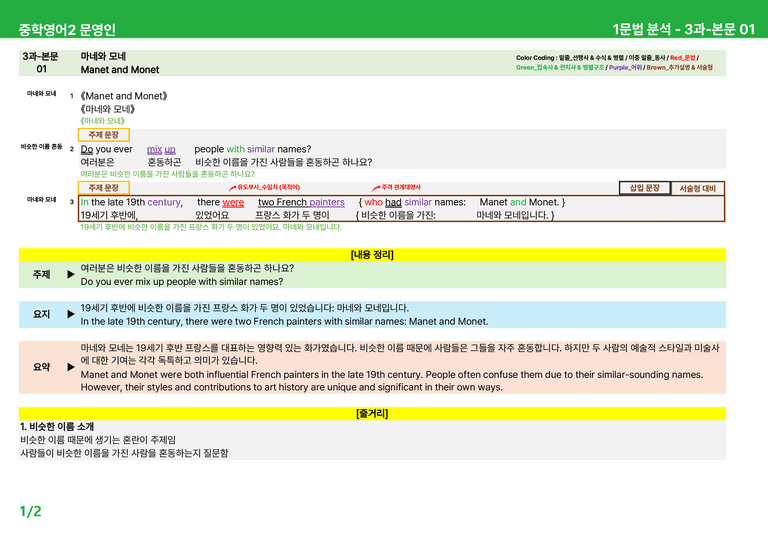
Task: Click the header title 중학영어2 문영인
Action: 67,29
